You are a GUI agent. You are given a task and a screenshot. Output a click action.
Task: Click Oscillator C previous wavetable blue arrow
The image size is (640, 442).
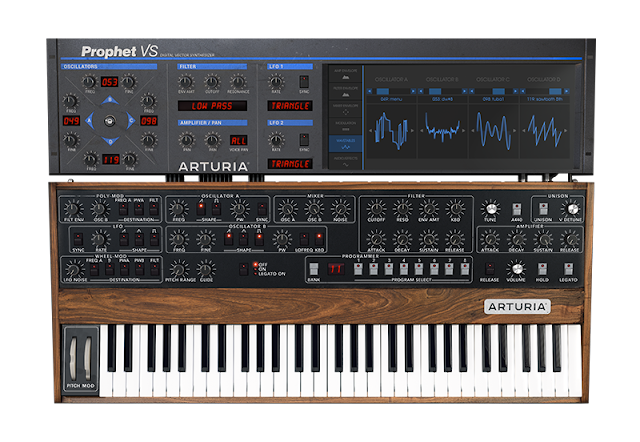coord(472,91)
